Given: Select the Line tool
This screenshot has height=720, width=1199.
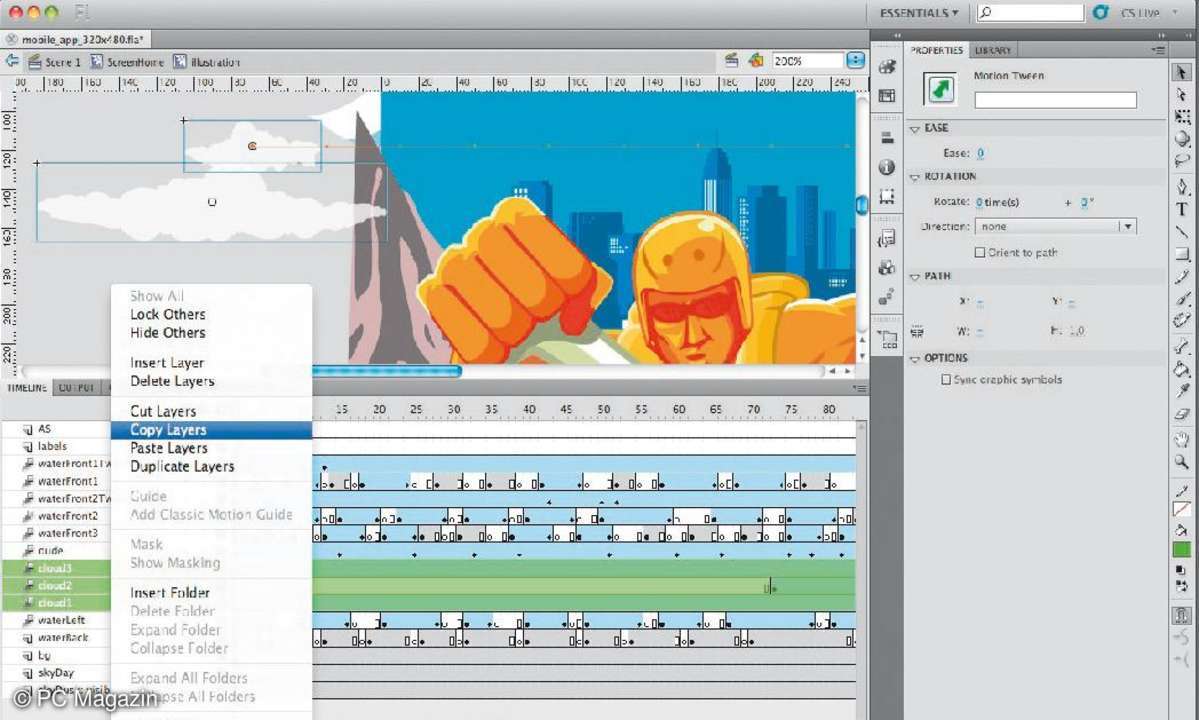Looking at the screenshot, I should (1182, 232).
